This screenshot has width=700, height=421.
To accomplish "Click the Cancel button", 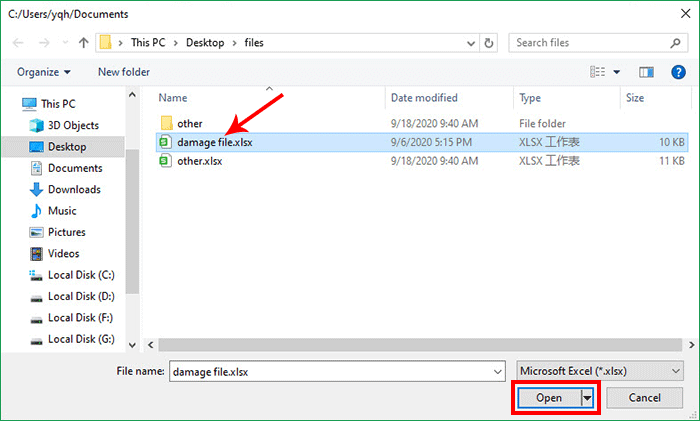I will click(x=644, y=398).
